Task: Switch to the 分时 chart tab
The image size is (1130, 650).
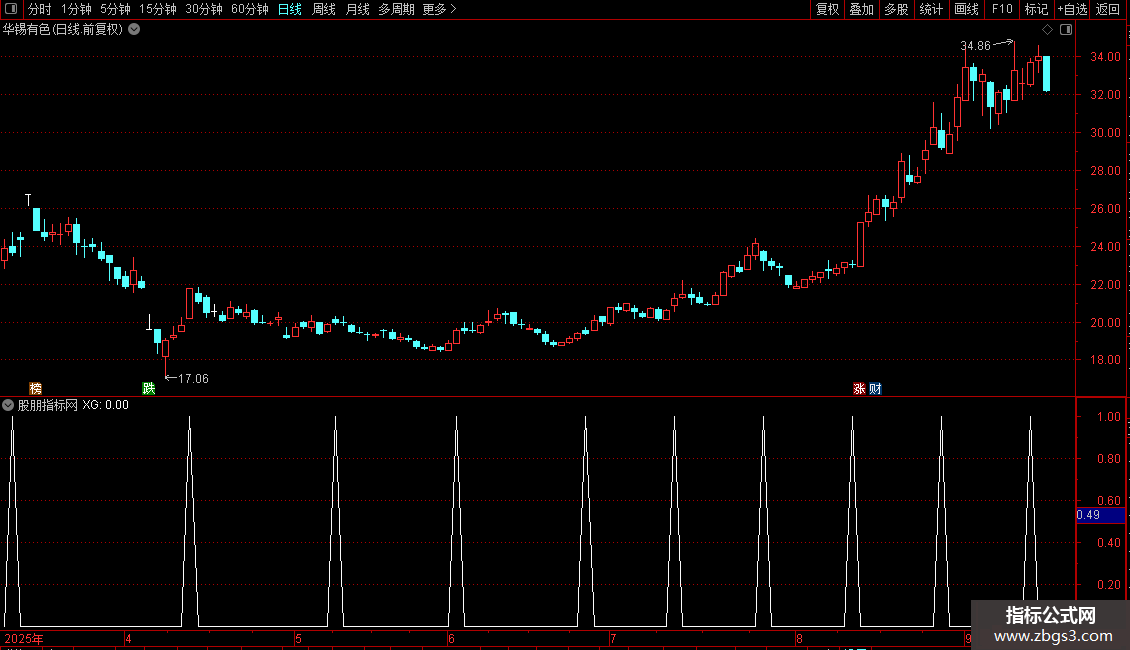Action: click(40, 9)
